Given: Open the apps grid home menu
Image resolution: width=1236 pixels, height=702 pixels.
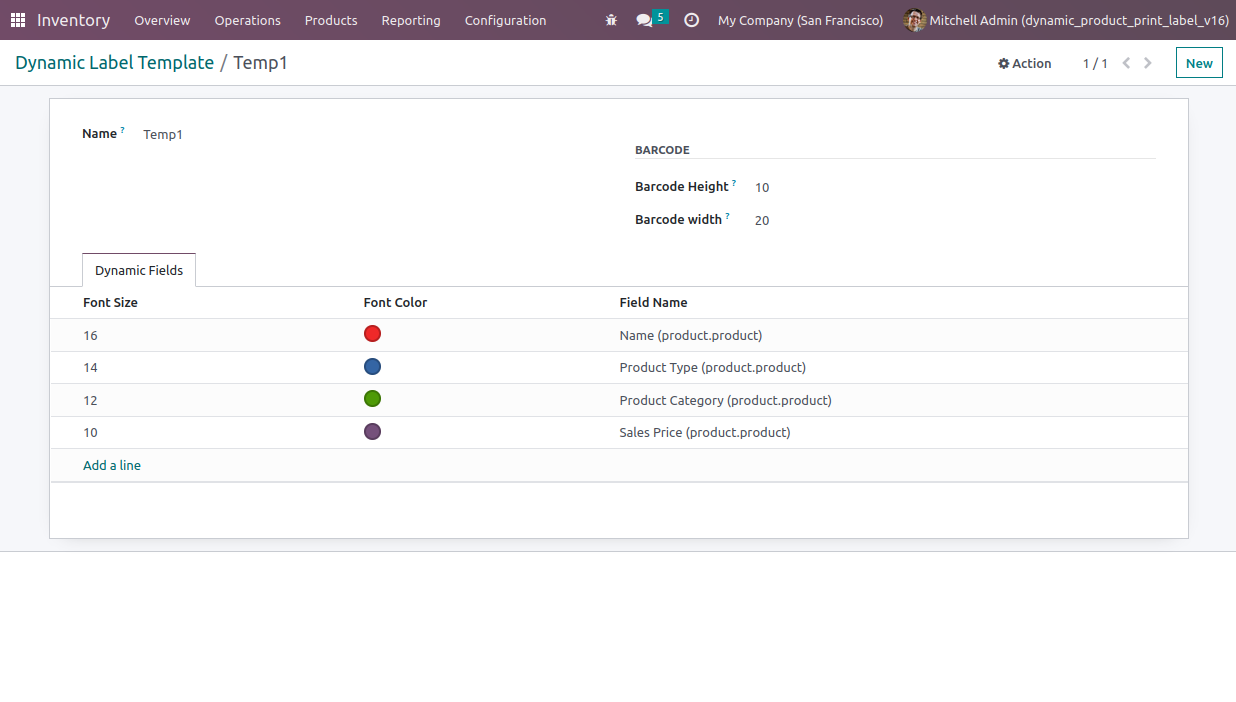Looking at the screenshot, I should click(x=18, y=20).
